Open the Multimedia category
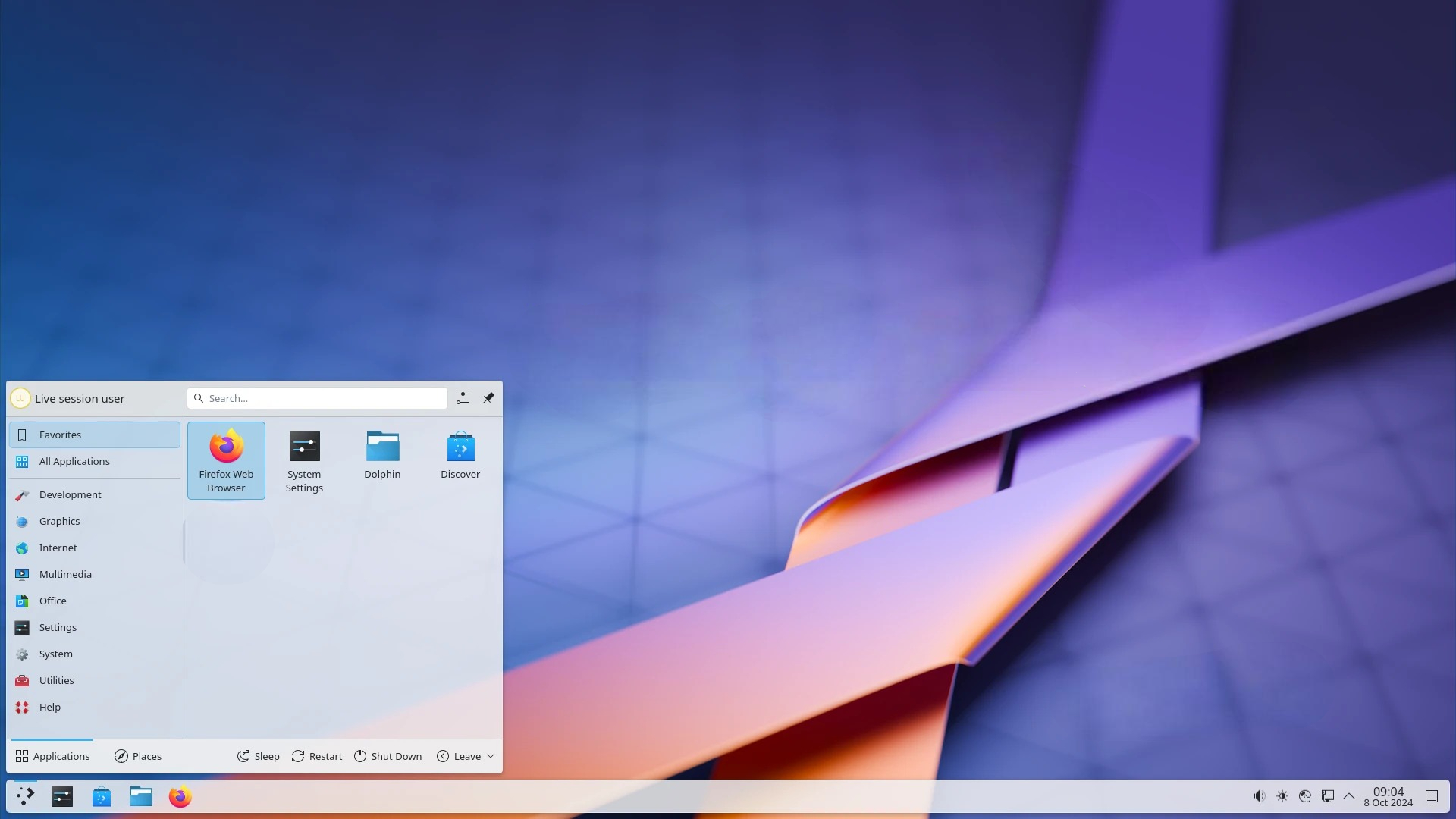Image resolution: width=1456 pixels, height=819 pixels. [65, 574]
